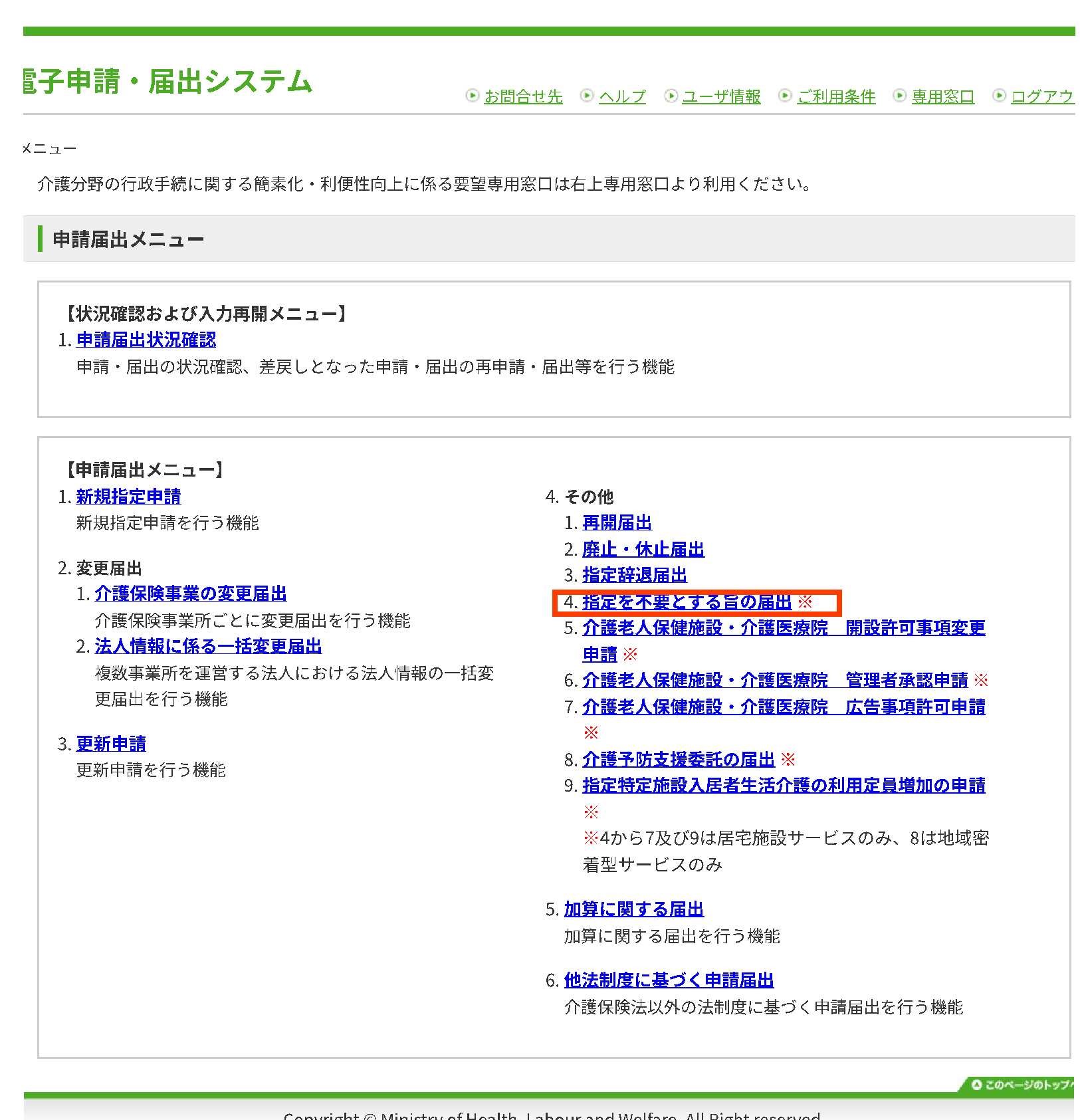This screenshot has width=1080, height=1120.
Task: Click the arrow icon beside お問合せ先
Action: coord(473,96)
